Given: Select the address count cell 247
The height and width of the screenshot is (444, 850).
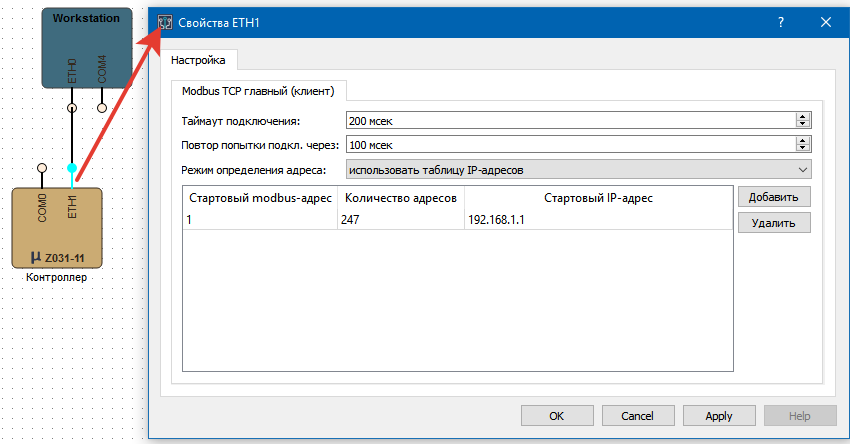Looking at the screenshot, I should (401, 220).
